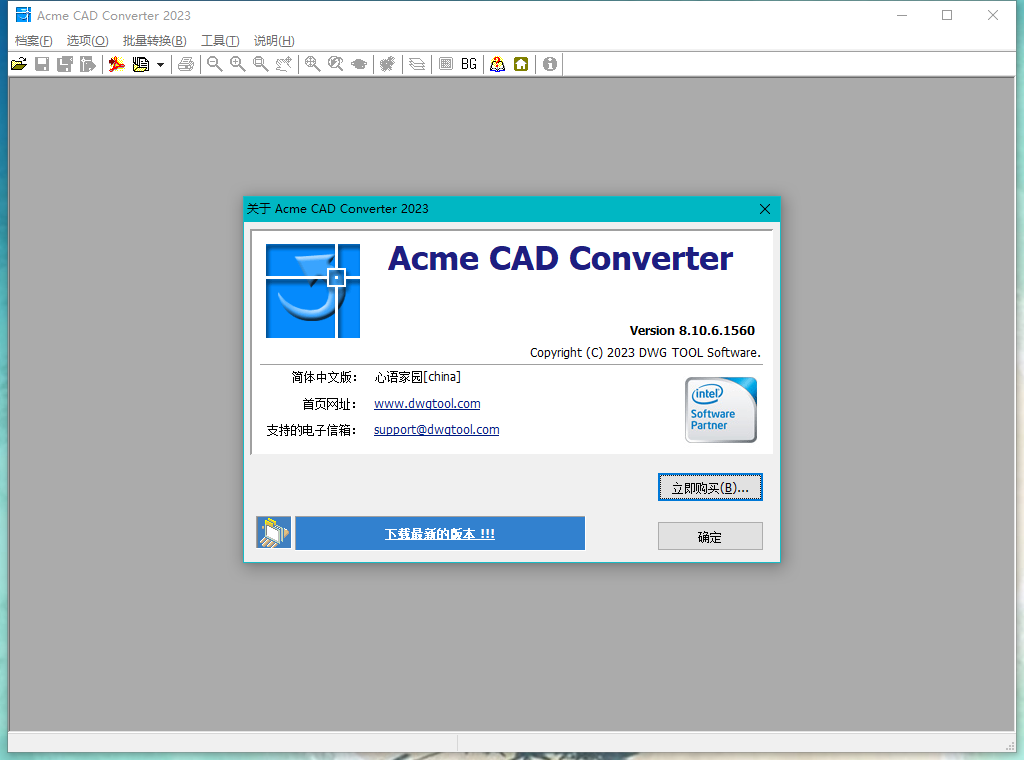
Task: Click the 心语家园[china] translator text
Action: tap(418, 377)
